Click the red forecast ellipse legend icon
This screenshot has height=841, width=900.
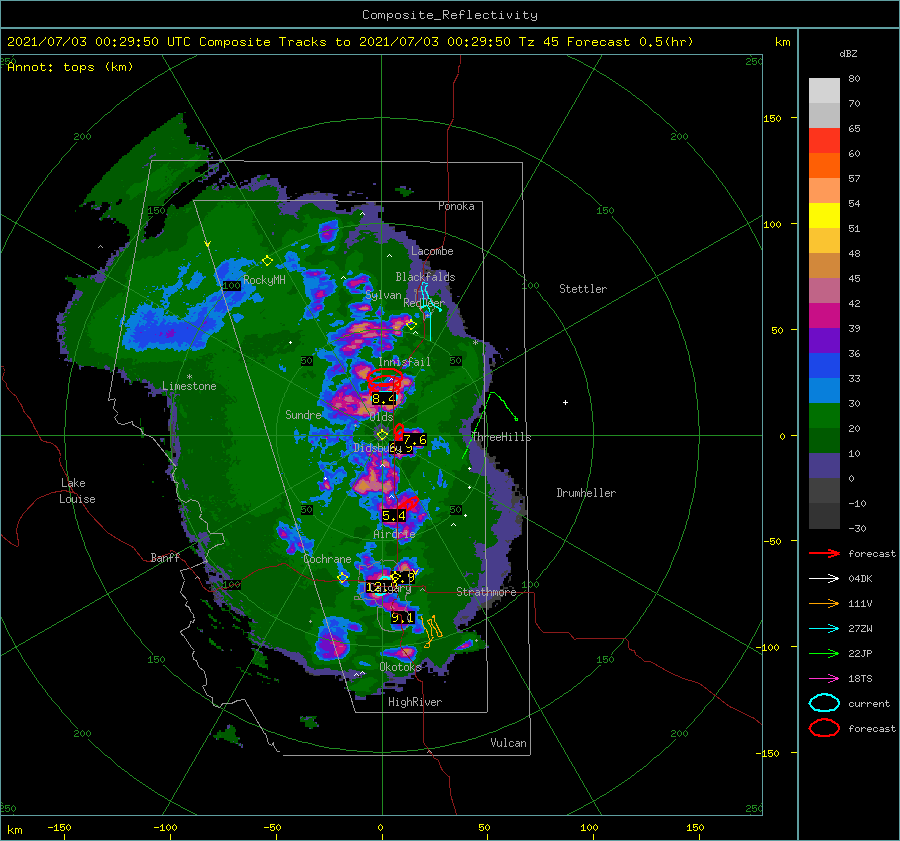[824, 728]
